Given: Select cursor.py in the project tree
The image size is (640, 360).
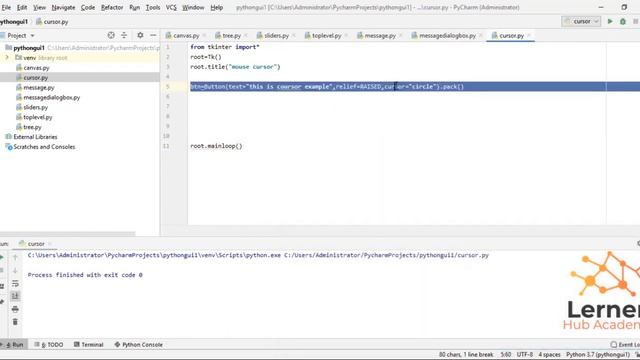Looking at the screenshot, I should click(x=35, y=78).
